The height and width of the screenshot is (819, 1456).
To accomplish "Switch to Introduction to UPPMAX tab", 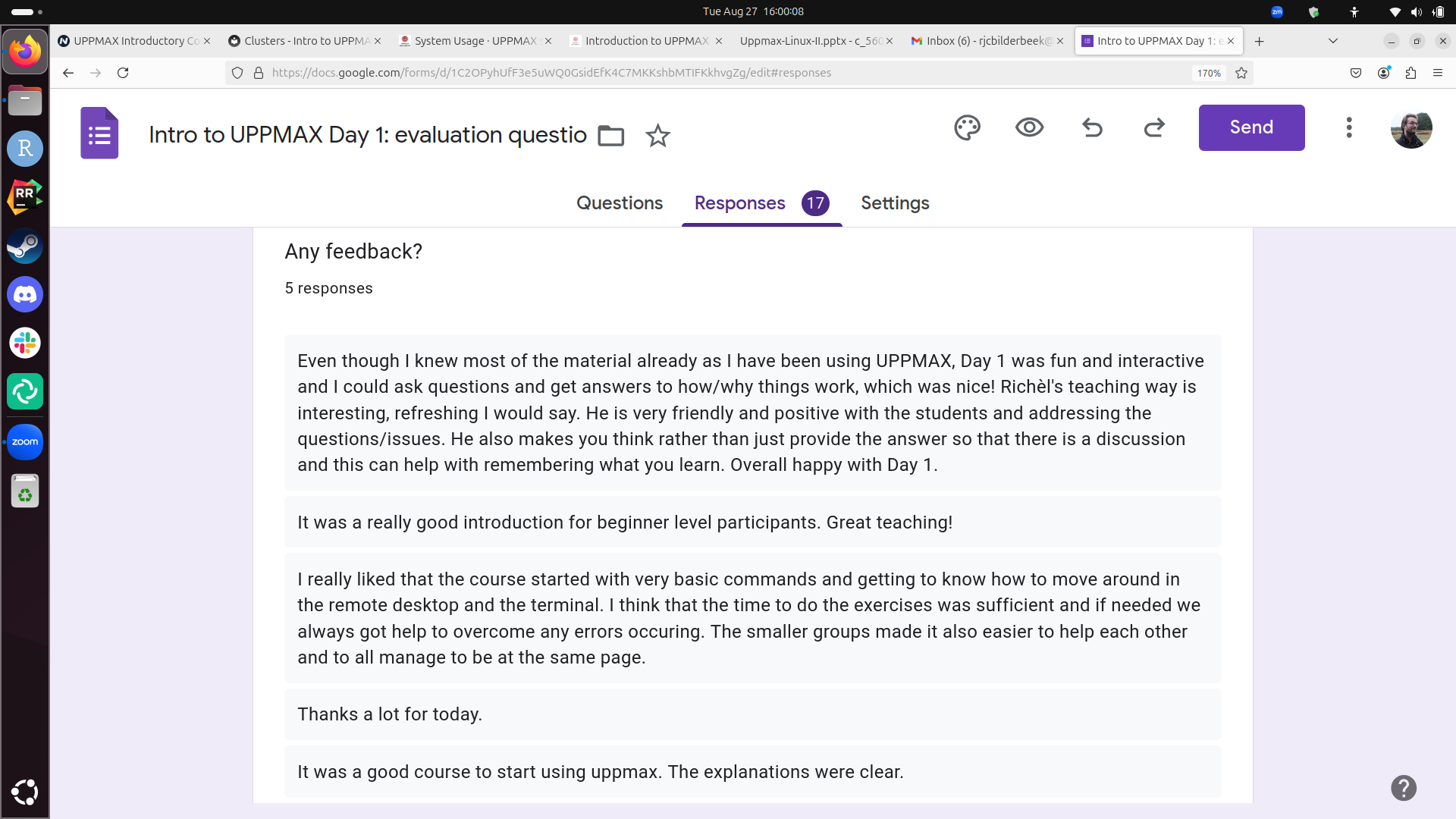I will [x=646, y=41].
